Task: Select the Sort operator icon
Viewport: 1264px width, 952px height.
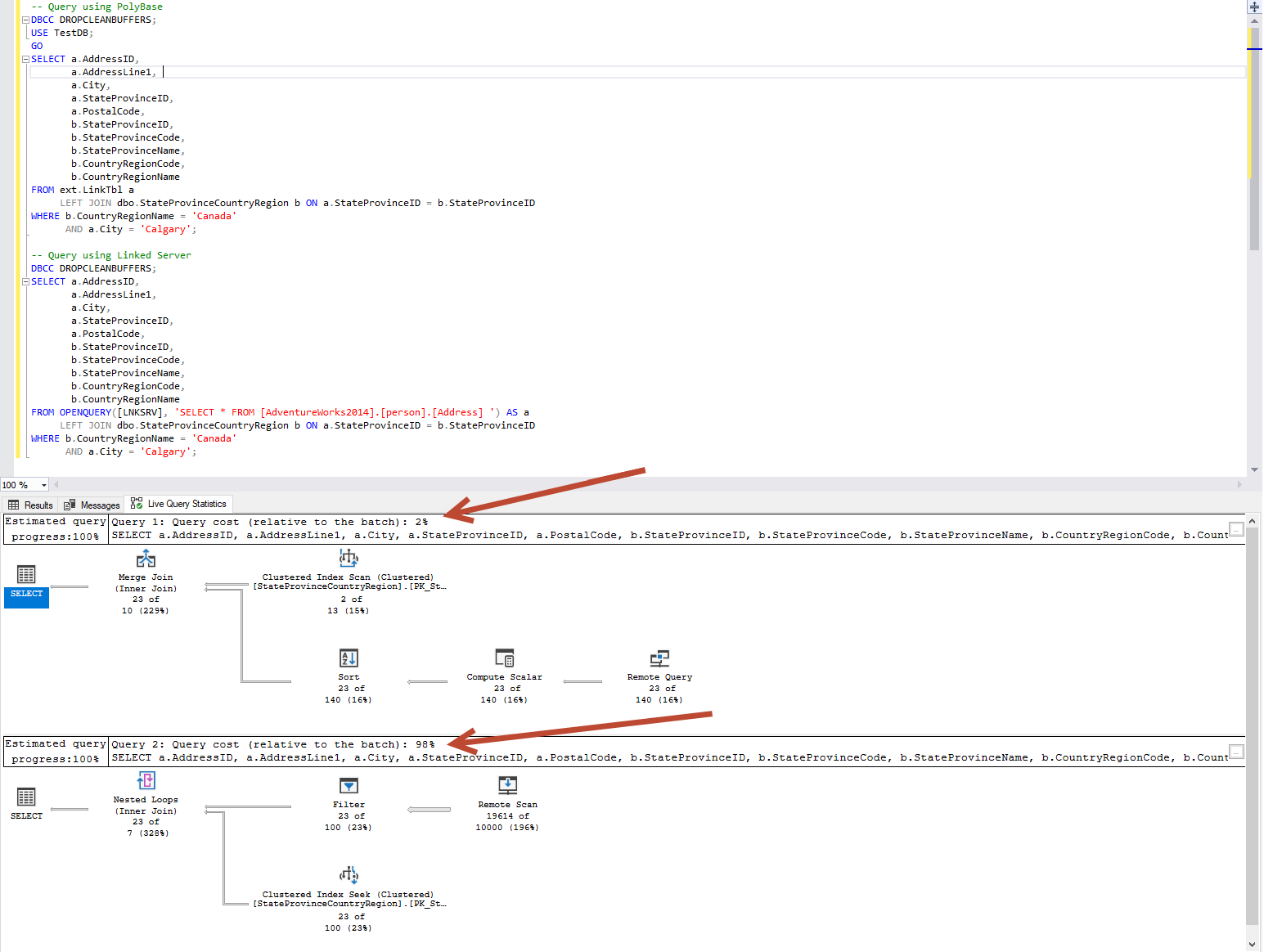Action: tap(348, 658)
